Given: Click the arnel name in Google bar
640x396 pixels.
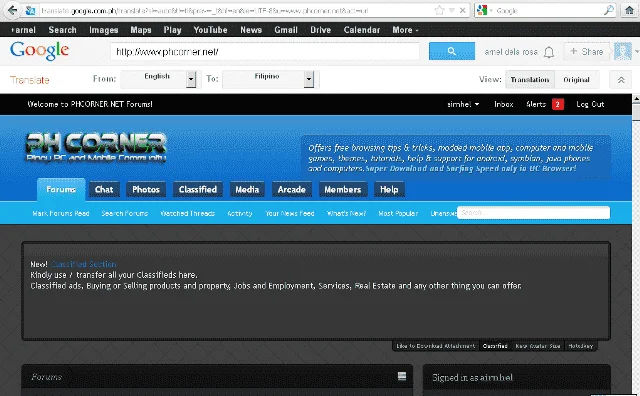Looking at the screenshot, I should tap(24, 30).
